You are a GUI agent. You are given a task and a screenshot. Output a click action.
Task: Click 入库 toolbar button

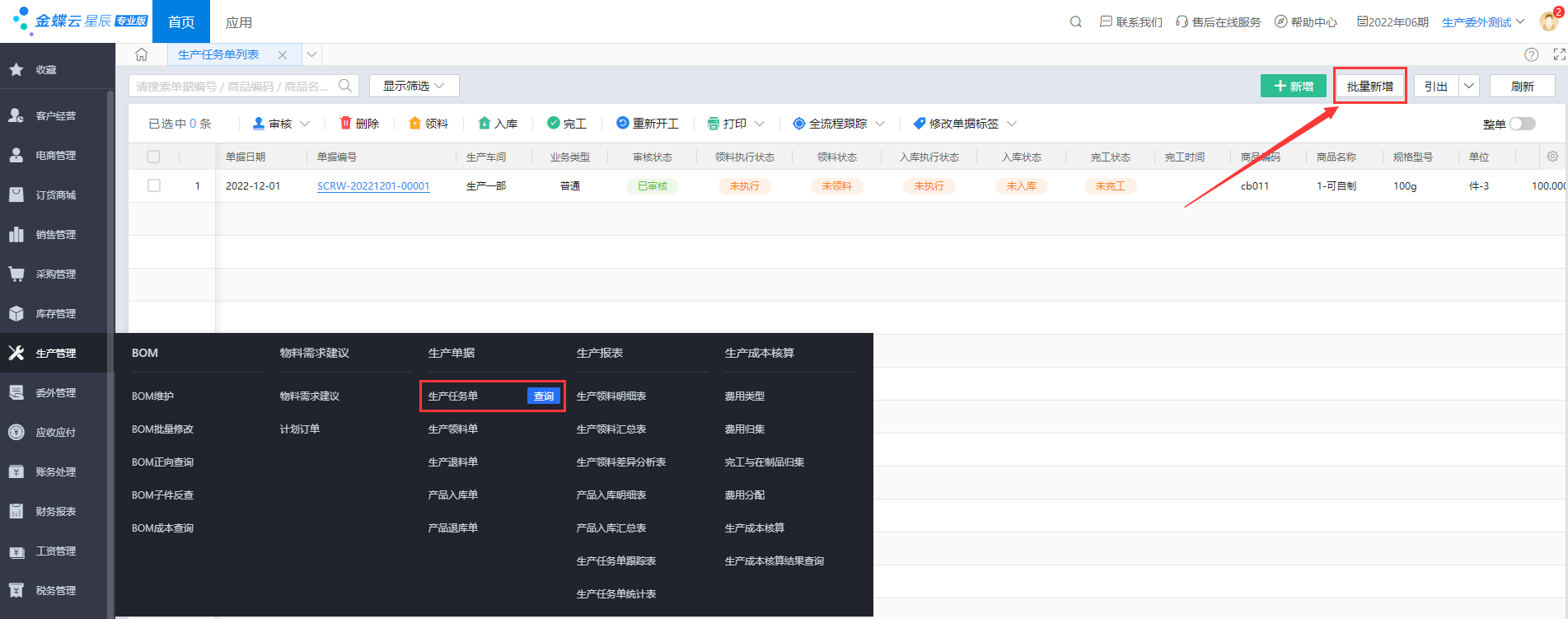coord(498,124)
